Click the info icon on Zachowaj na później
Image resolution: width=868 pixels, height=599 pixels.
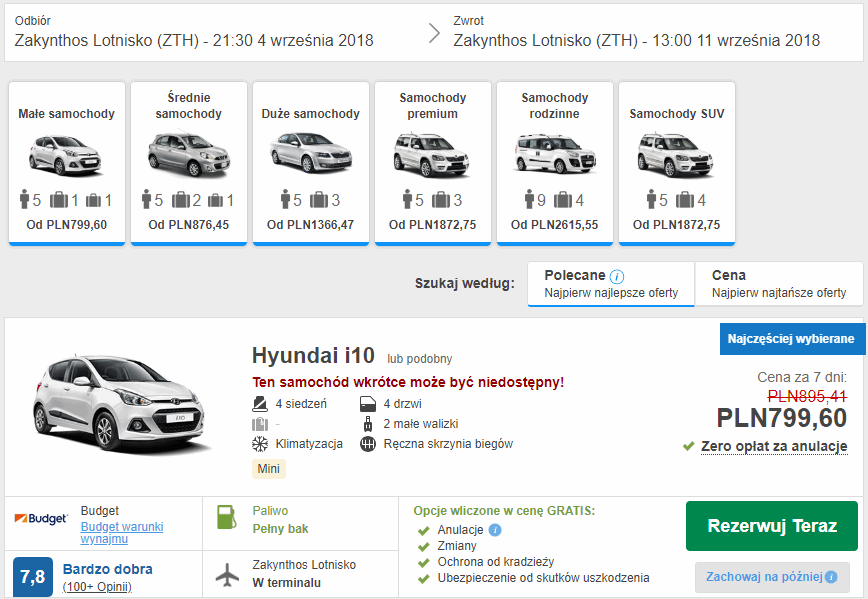830,577
